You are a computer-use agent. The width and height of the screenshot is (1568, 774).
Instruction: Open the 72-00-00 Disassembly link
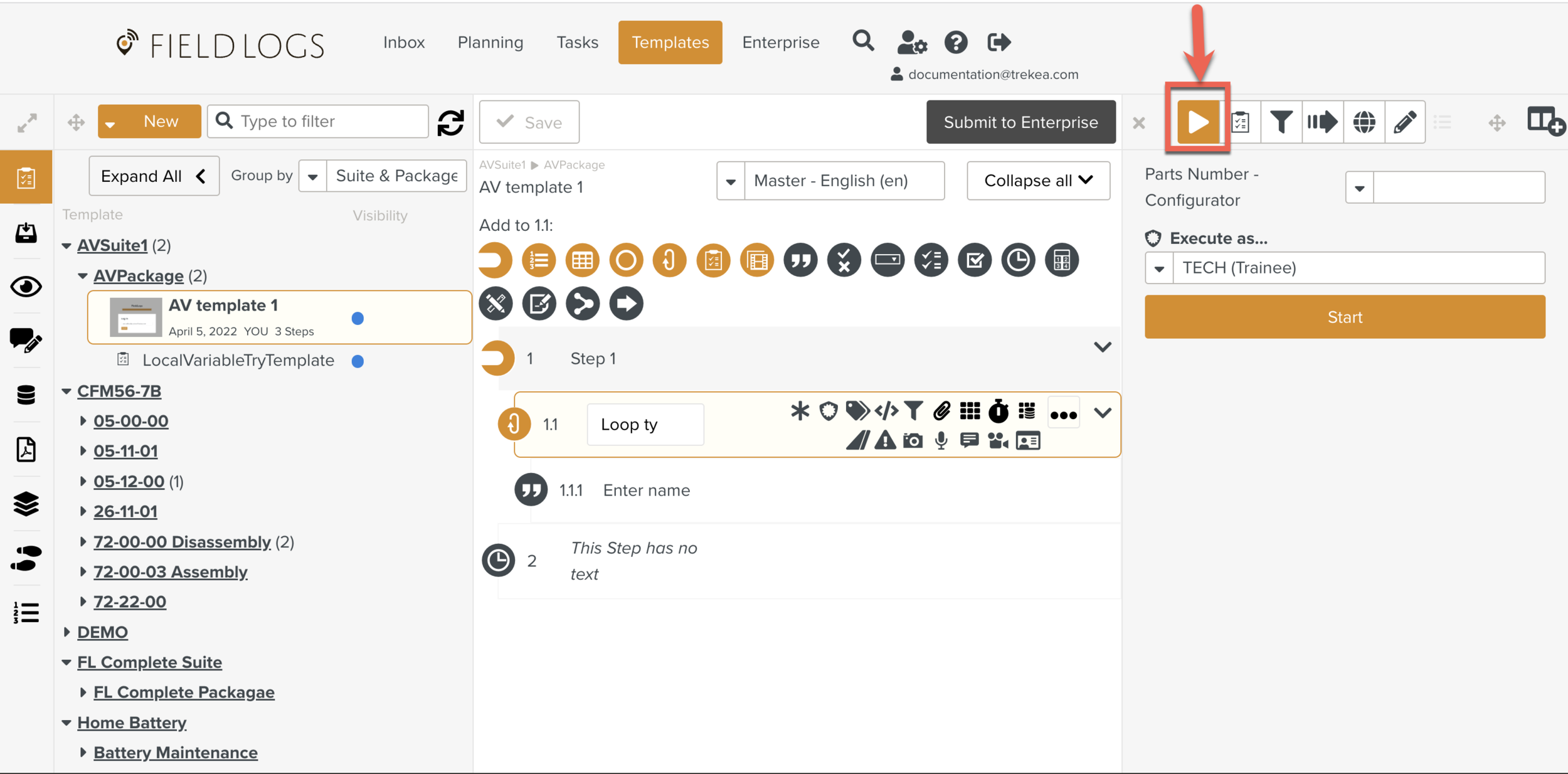[x=182, y=541]
